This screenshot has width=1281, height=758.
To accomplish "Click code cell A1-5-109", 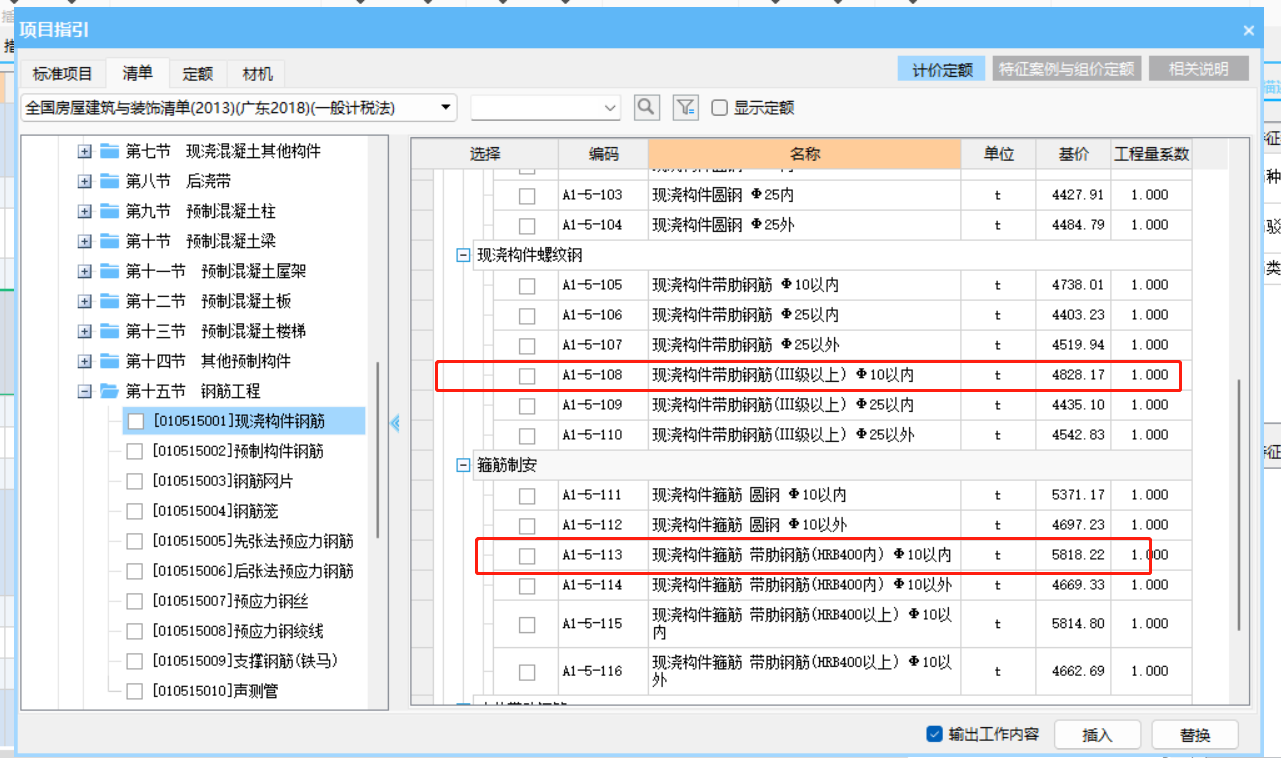I will coord(603,405).
